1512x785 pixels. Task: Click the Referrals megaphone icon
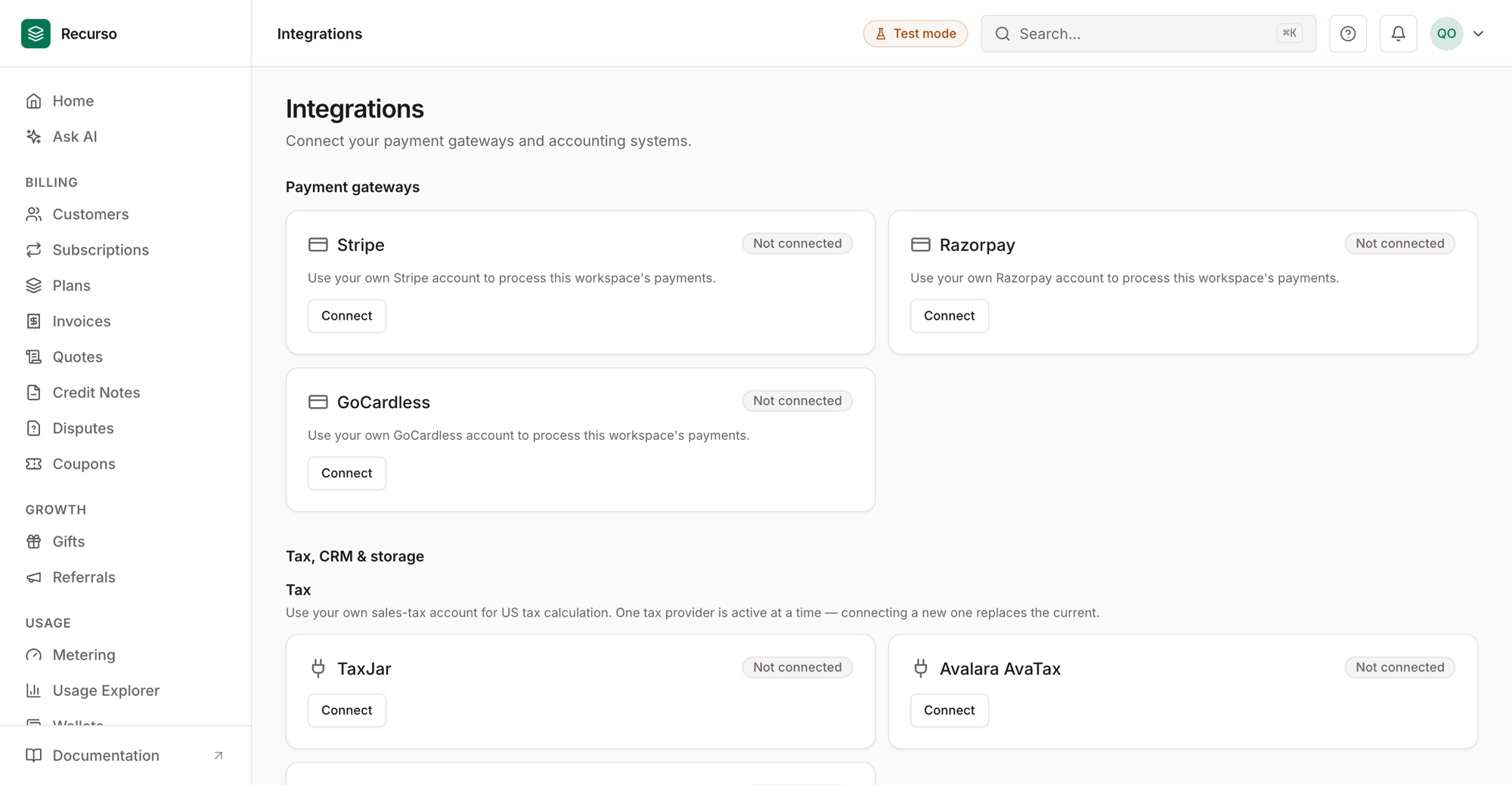34,576
